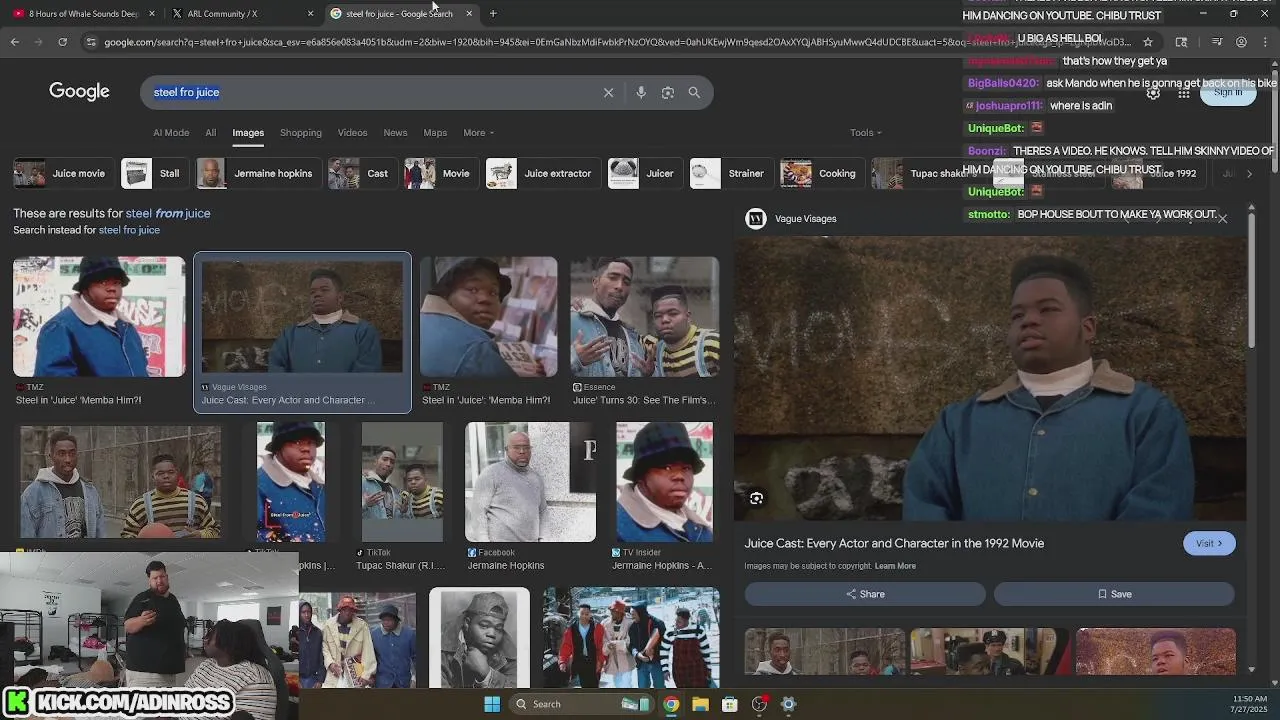Expand the Tools dropdown
This screenshot has height=720, width=1280.
866,132
